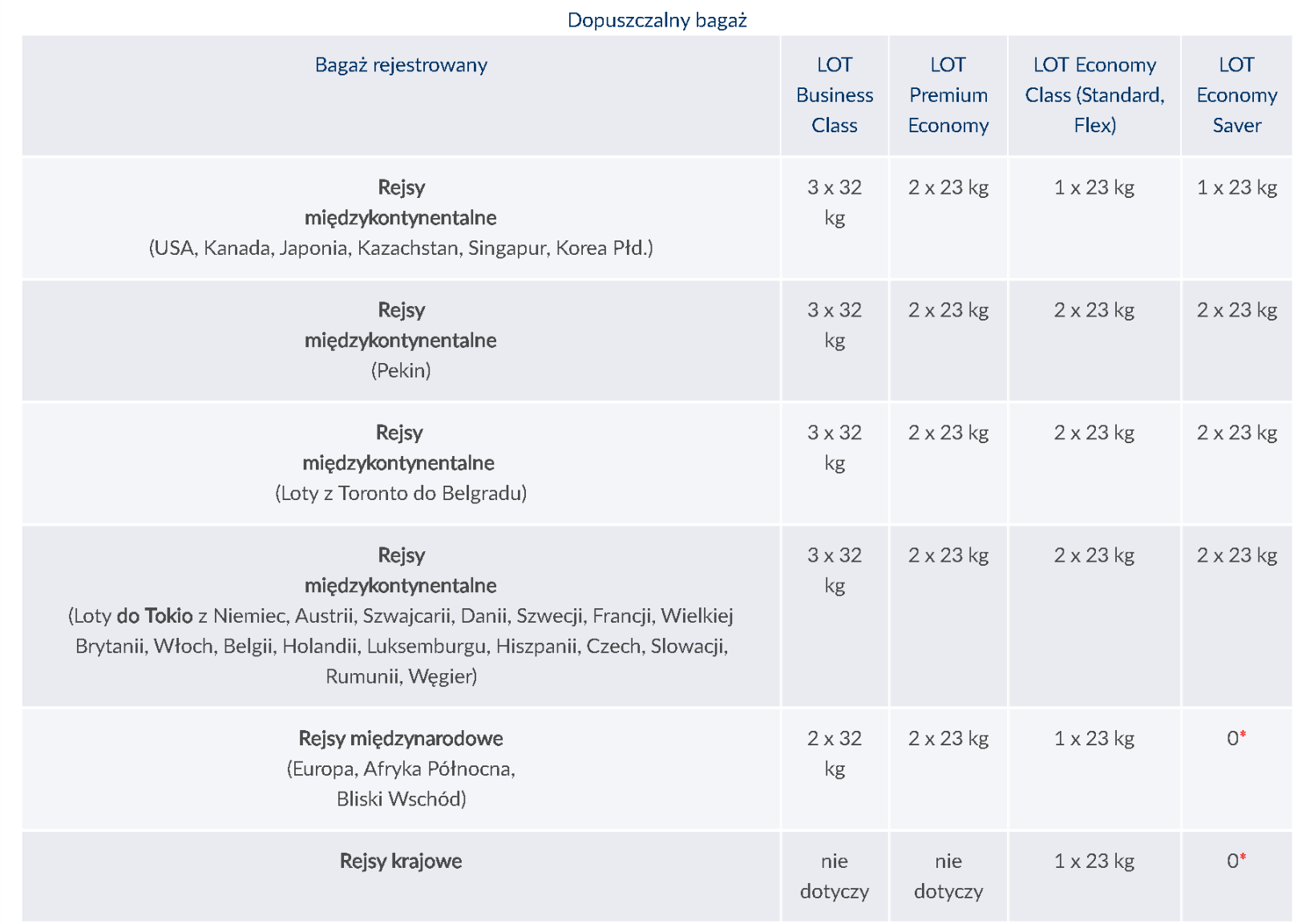
Task: Click Economy Saver '0*' in Rejsy międzynarodowe row
Action: pos(1236,738)
